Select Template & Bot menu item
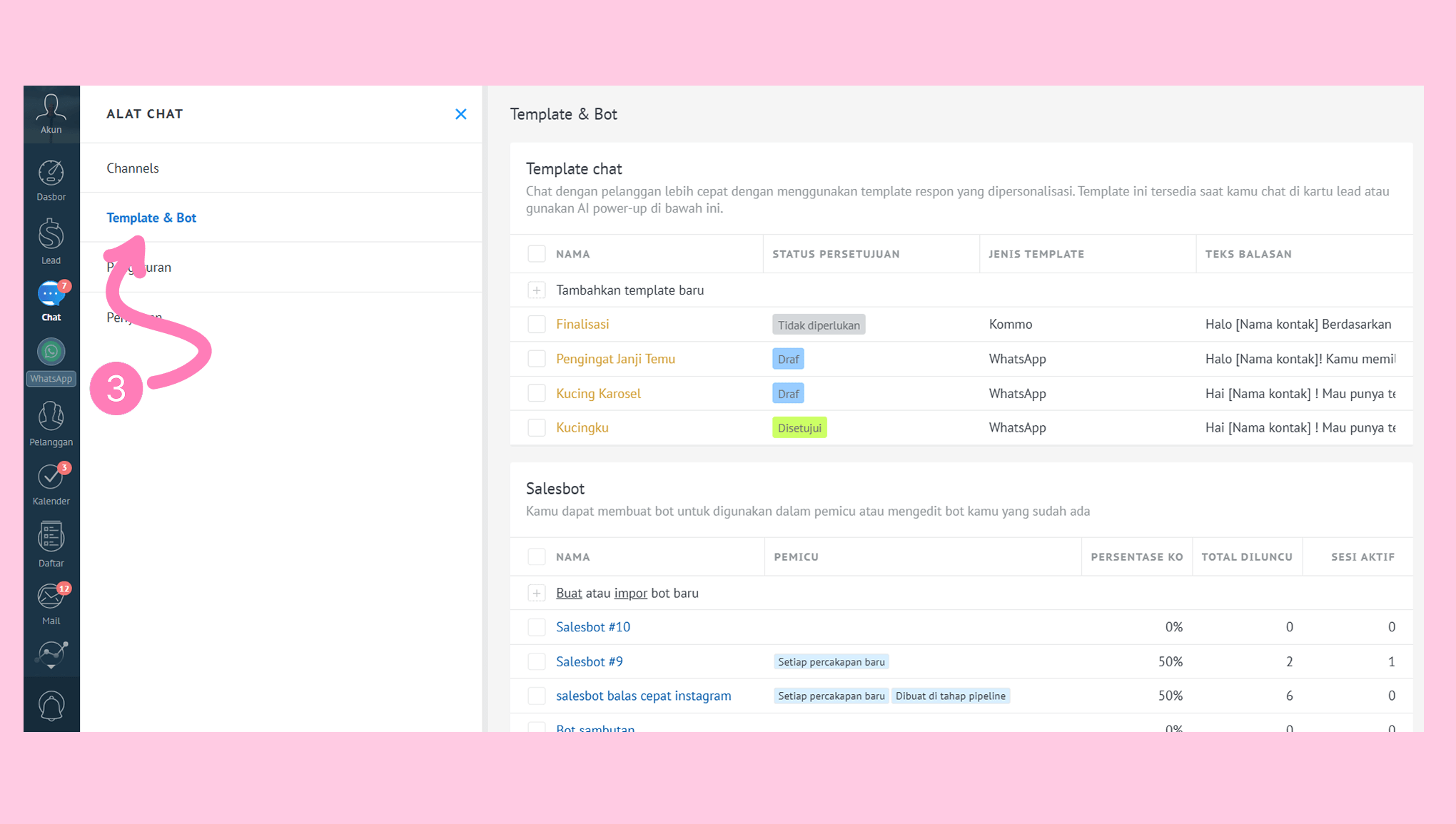This screenshot has width=1456, height=824. (x=151, y=218)
